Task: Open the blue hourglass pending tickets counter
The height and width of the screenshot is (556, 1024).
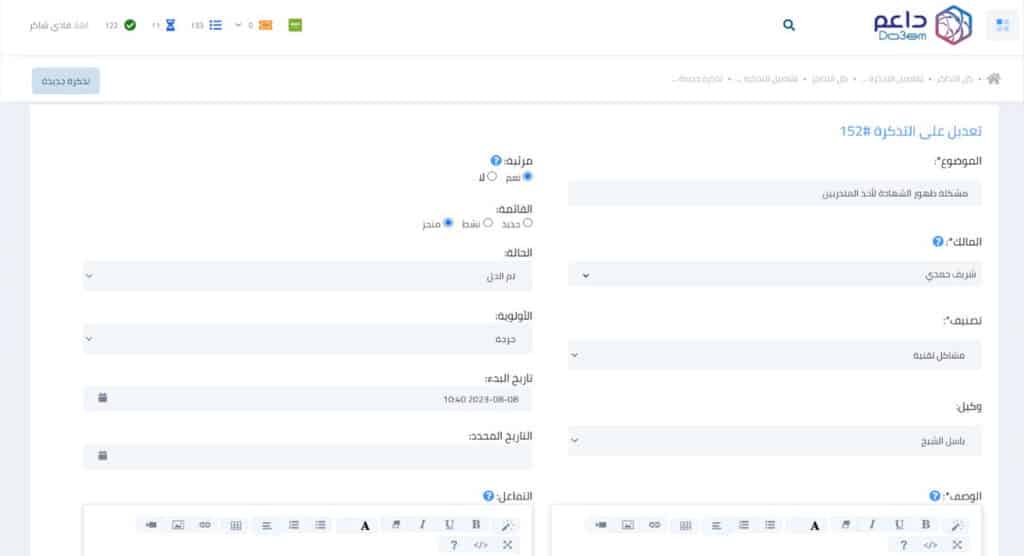Action: point(170,25)
